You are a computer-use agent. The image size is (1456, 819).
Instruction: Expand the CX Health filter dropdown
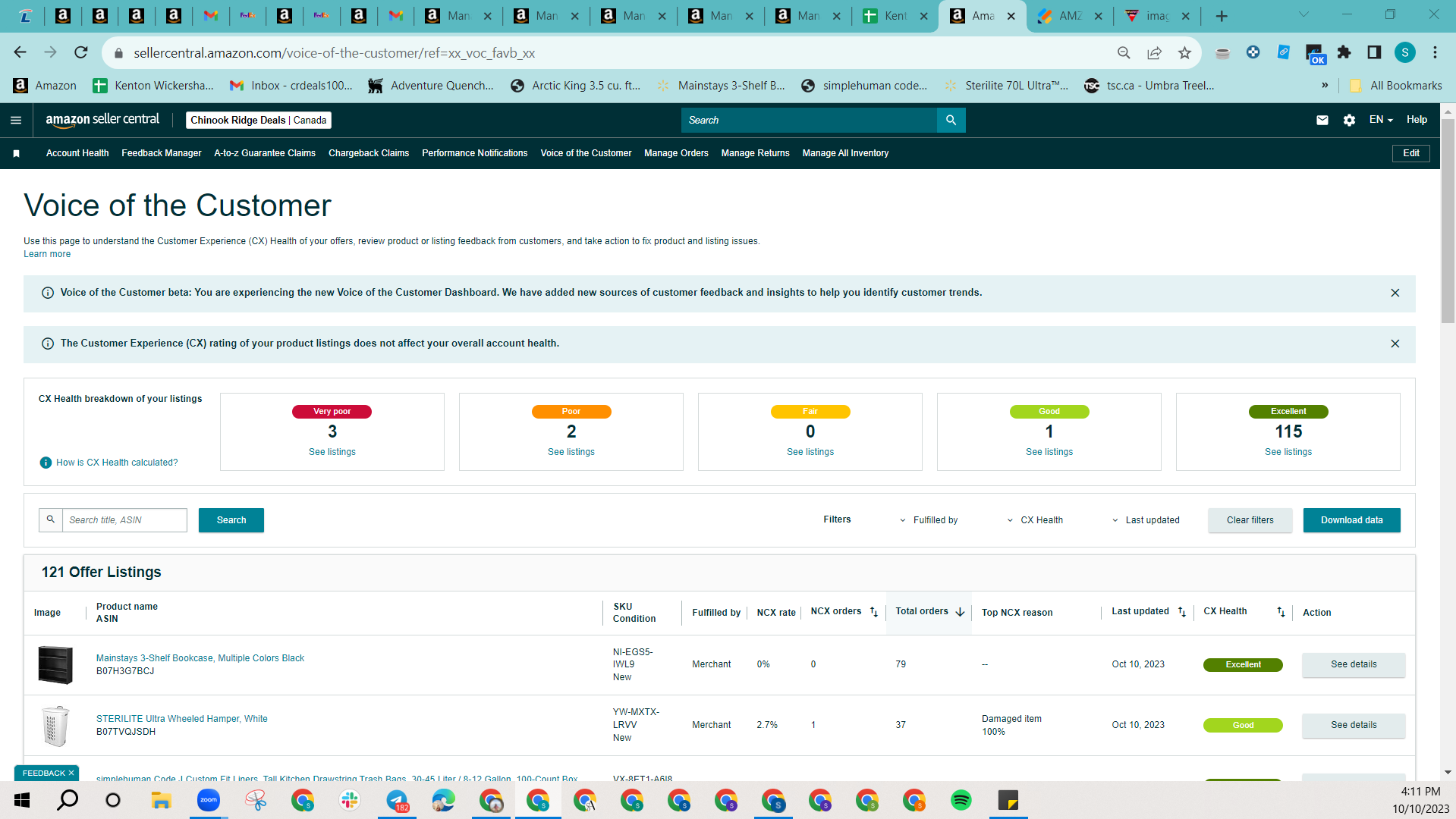pos(1035,520)
